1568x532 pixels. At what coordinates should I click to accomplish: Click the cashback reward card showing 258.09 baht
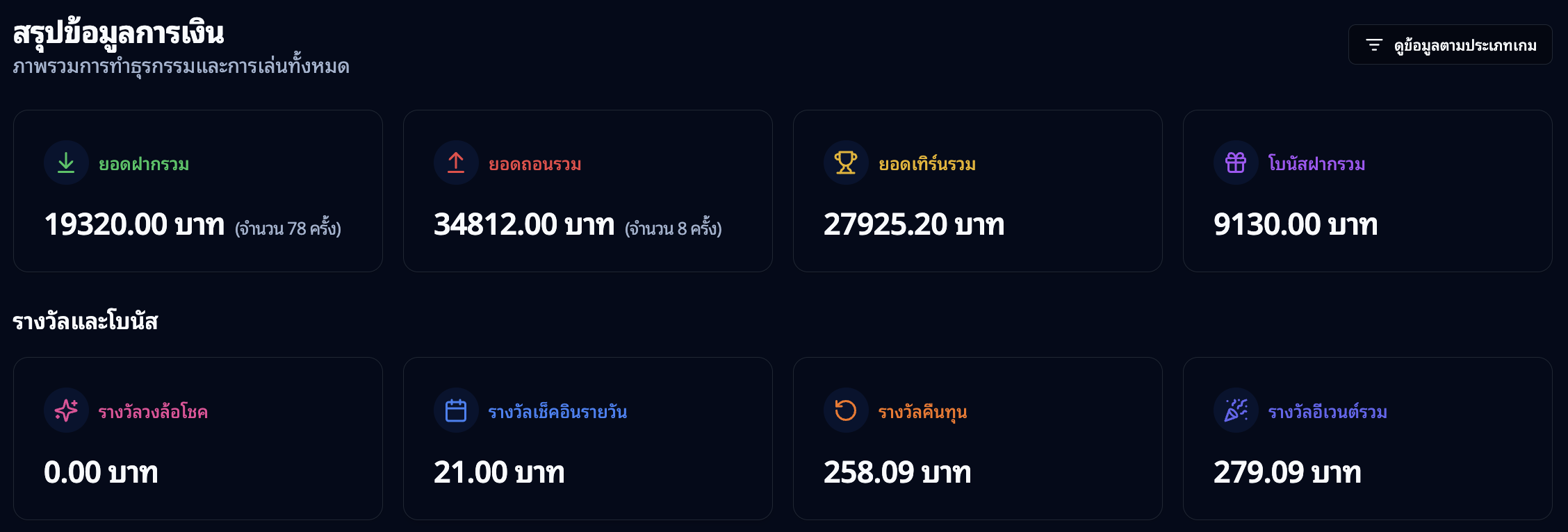pos(977,438)
